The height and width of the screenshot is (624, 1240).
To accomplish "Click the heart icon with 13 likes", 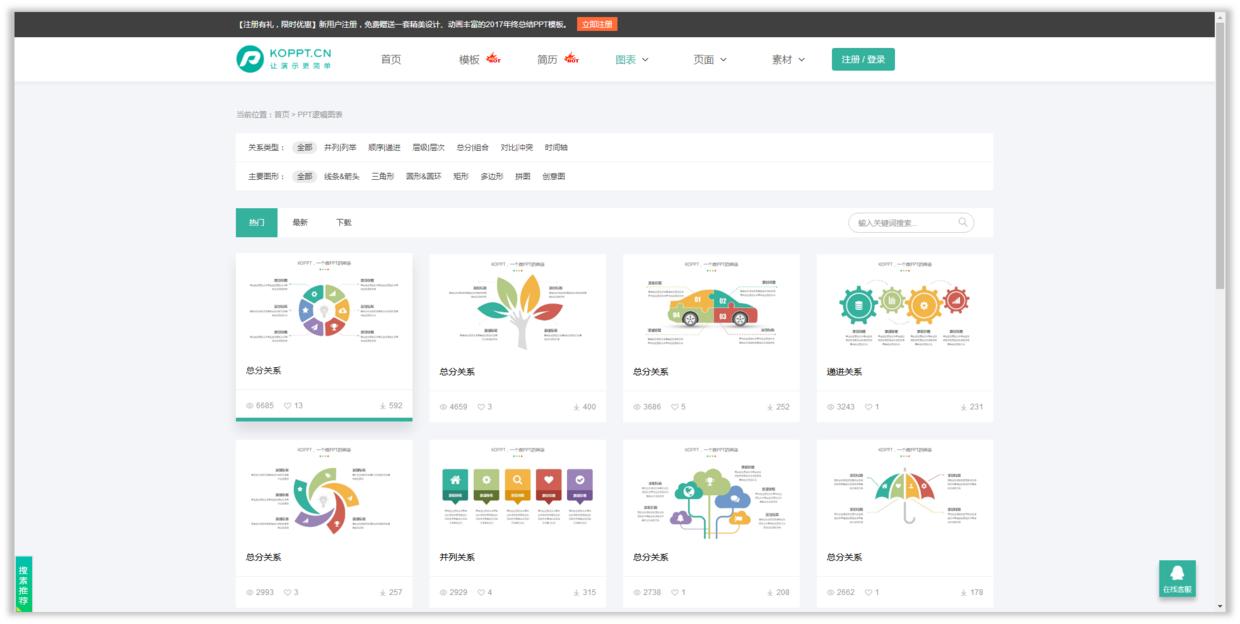I will click(x=288, y=405).
